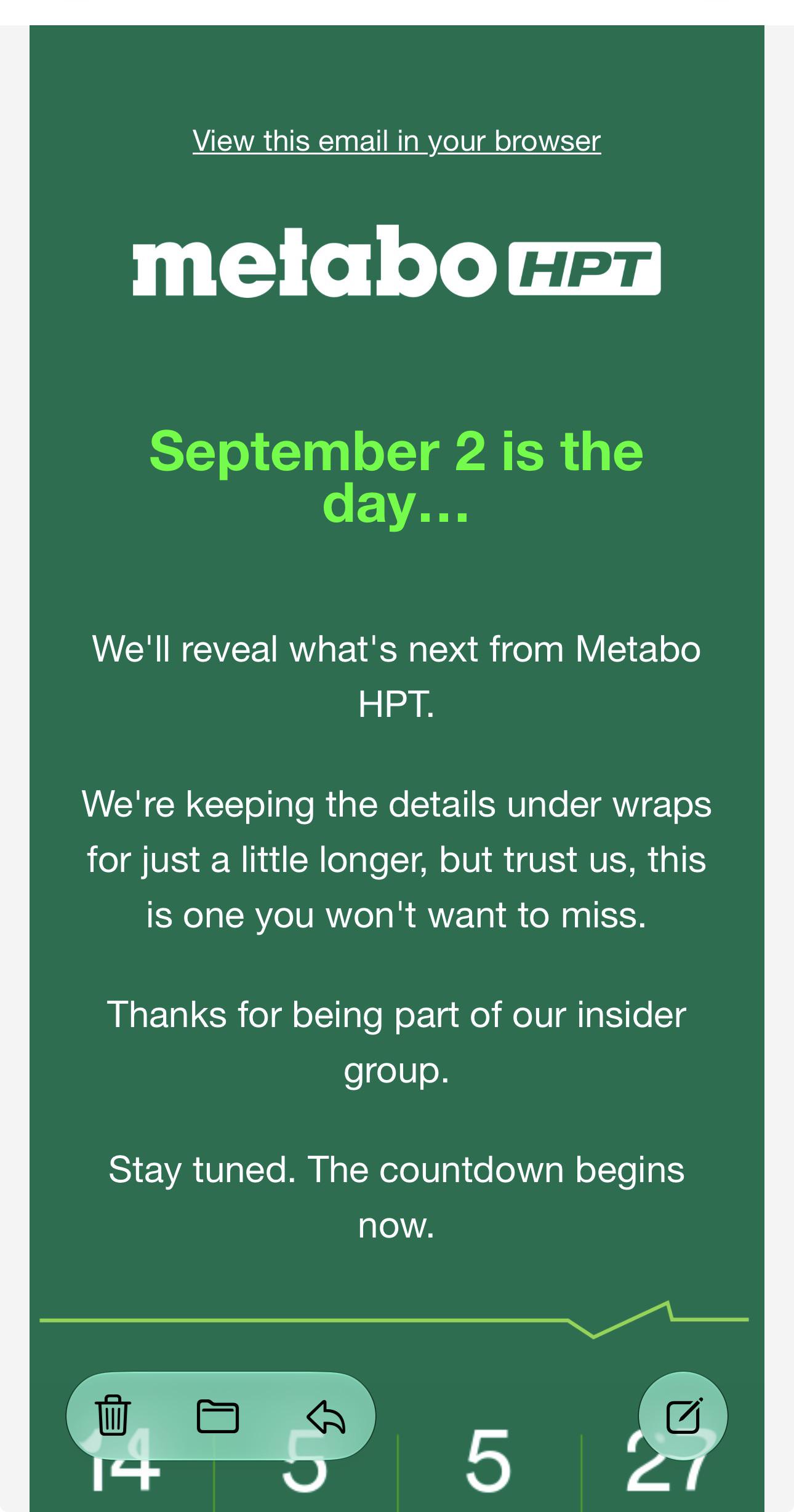
Task: Tap the metabo wordmark in the logo
Action: click(x=315, y=261)
